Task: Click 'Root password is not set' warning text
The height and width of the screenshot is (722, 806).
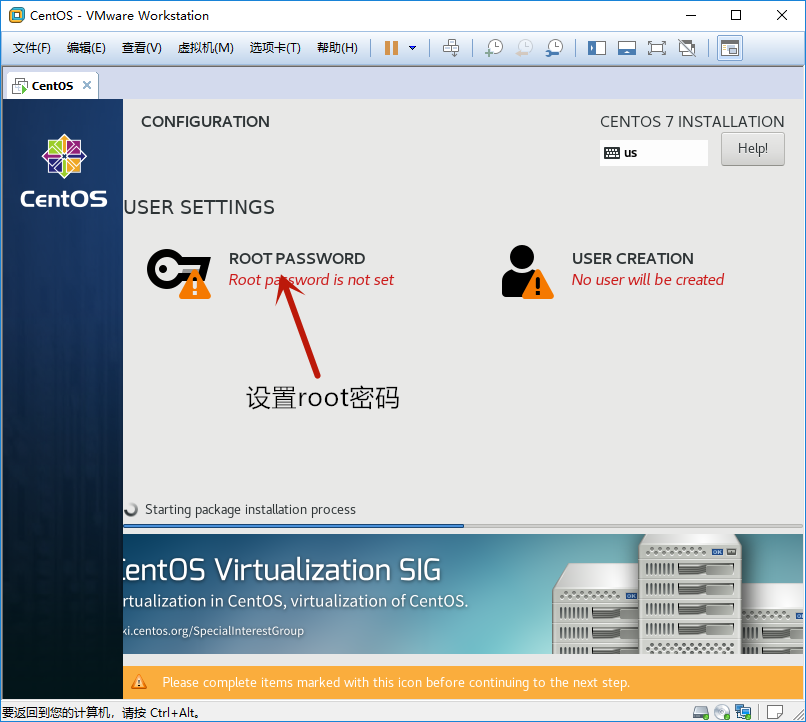Action: 311,280
